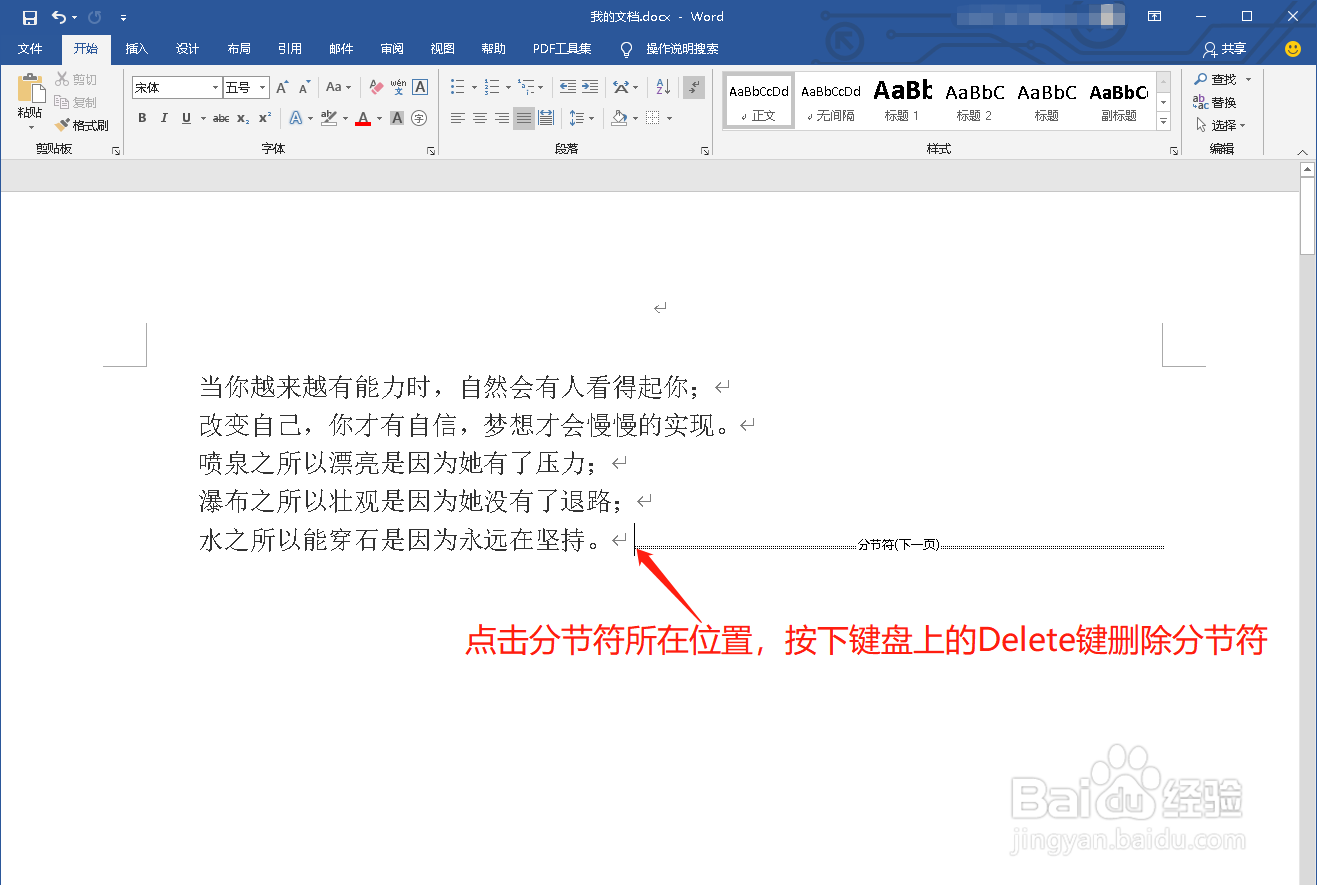Increase font size with grow-font icon

click(283, 88)
